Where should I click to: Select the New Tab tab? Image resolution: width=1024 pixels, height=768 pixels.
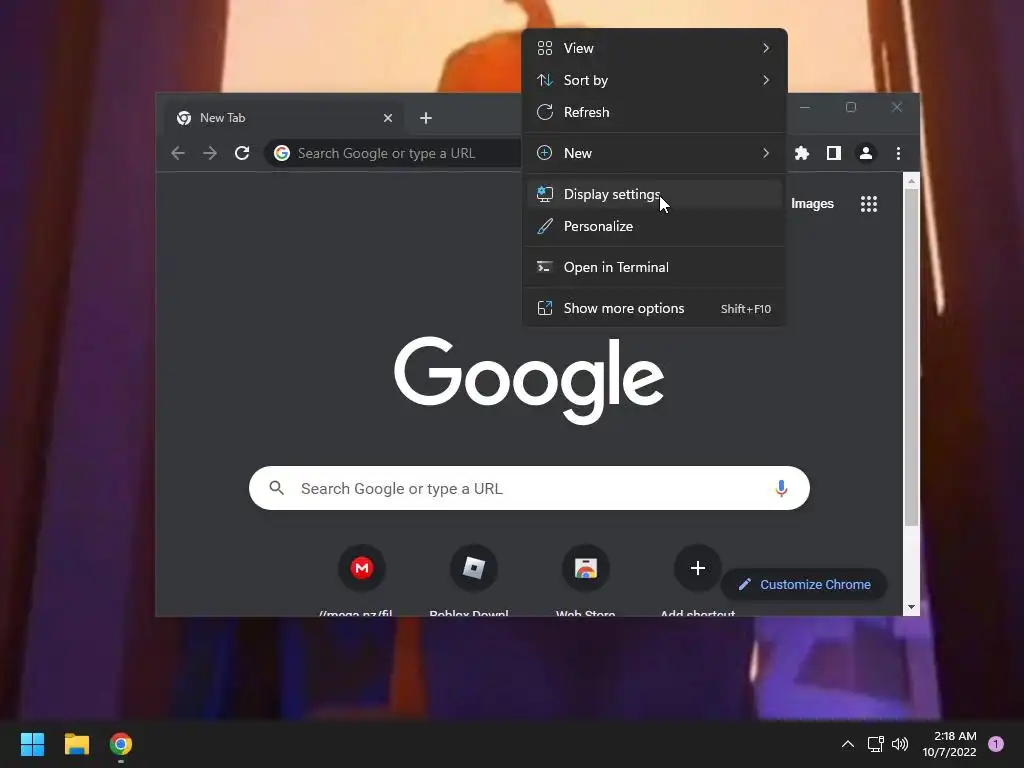[283, 118]
